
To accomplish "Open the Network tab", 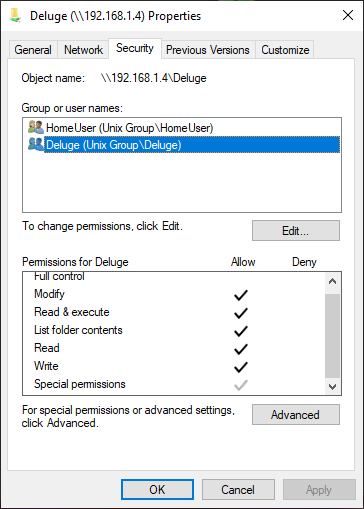I will point(83,50).
